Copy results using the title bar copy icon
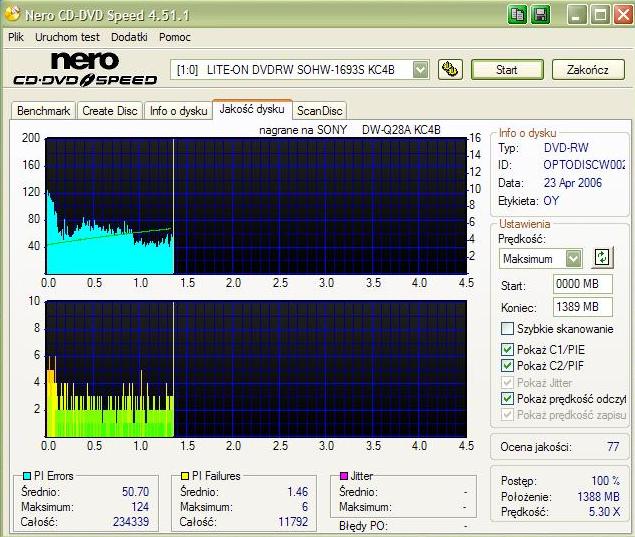635x537 pixels. 518,15
